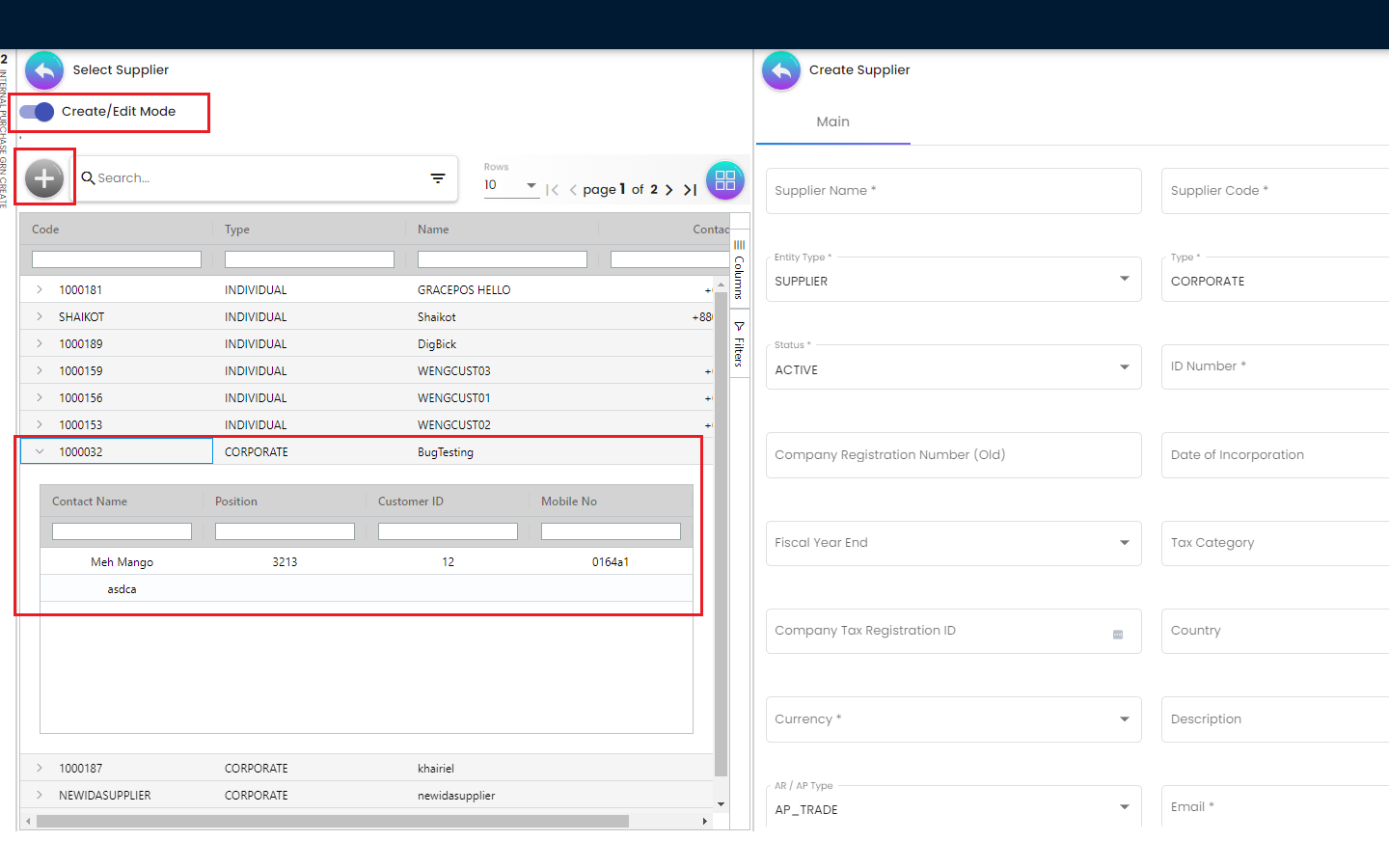This screenshot has width=1389, height=868.
Task: Switch to the Main tab
Action: [x=832, y=122]
